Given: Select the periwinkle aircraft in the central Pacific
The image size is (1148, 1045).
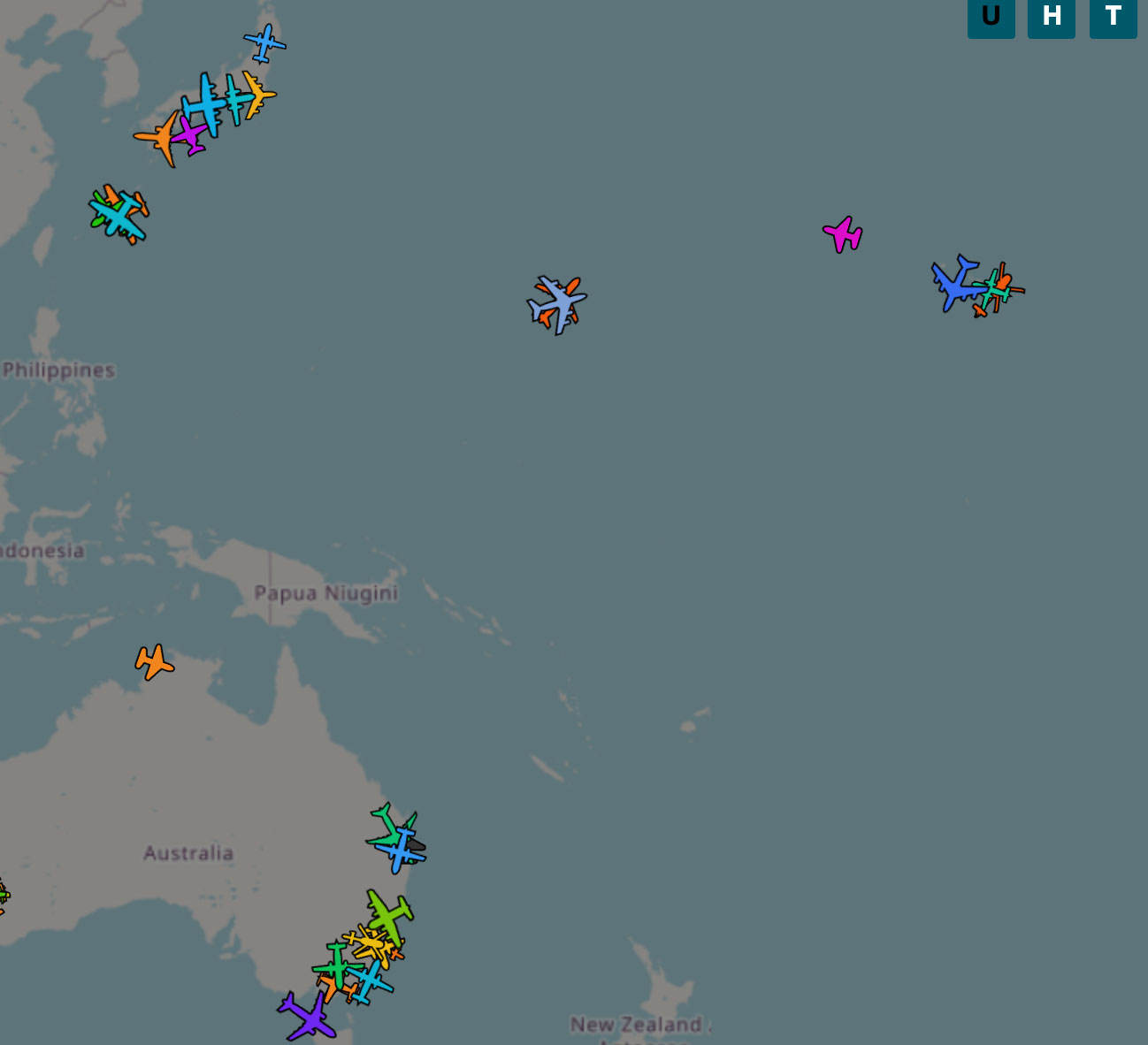Looking at the screenshot, I should pos(557,303).
